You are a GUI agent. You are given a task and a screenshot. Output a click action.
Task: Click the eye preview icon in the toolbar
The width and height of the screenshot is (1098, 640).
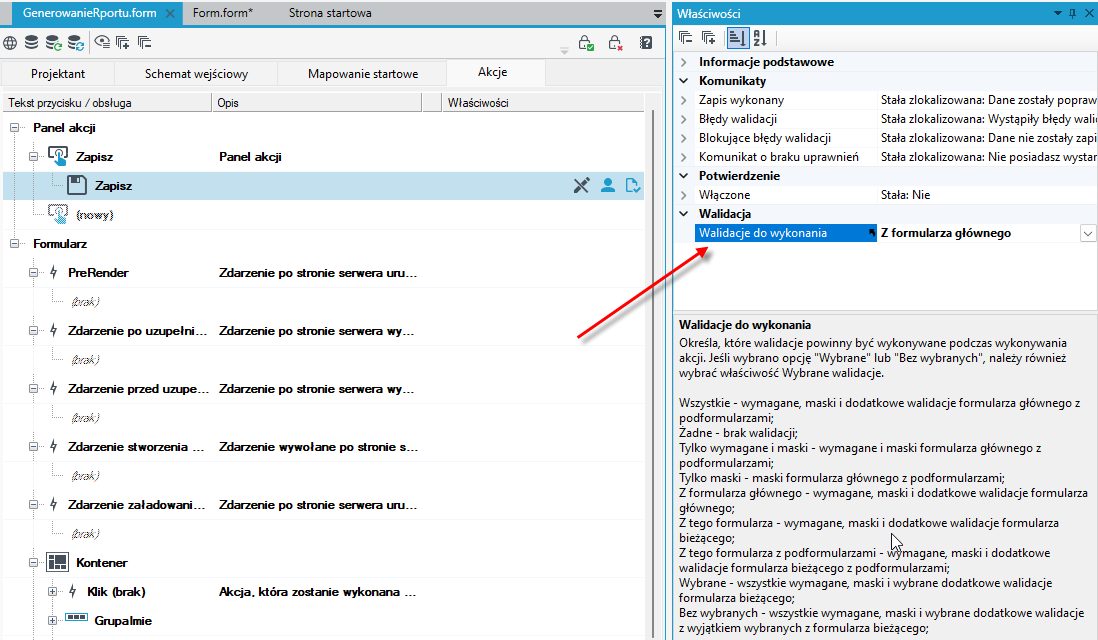[x=102, y=42]
